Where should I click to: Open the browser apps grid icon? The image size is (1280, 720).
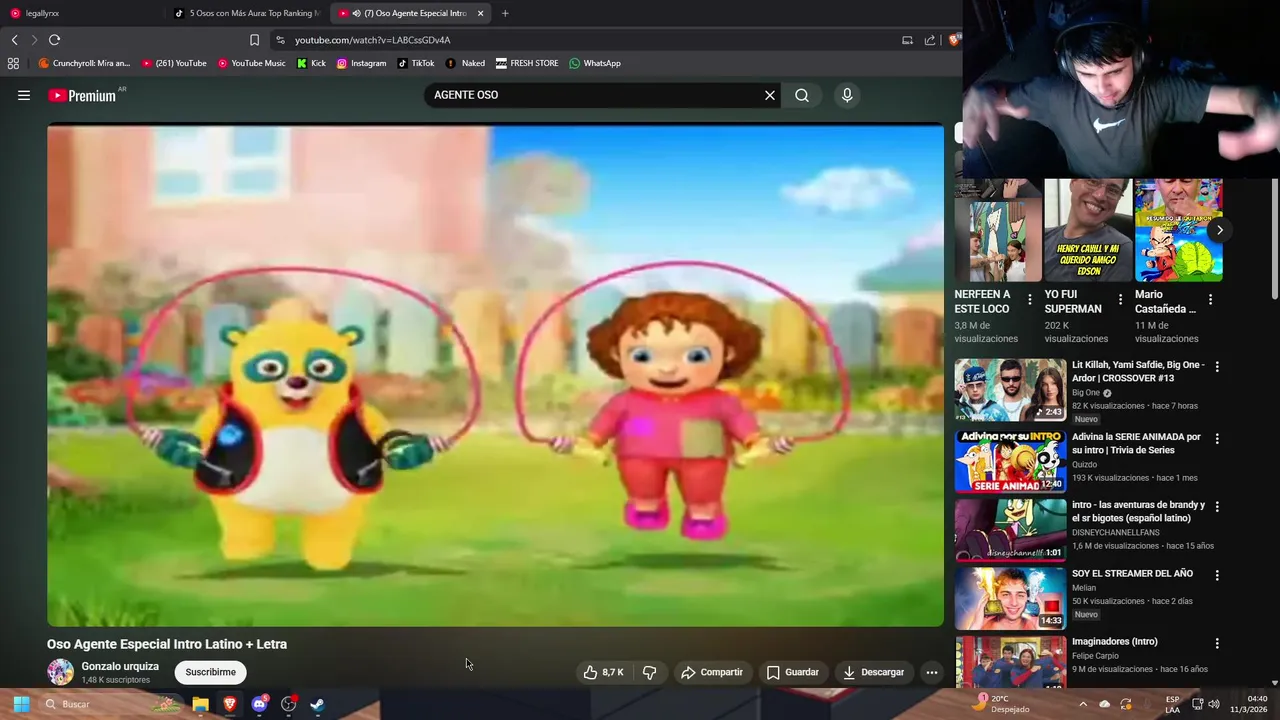pos(13,63)
